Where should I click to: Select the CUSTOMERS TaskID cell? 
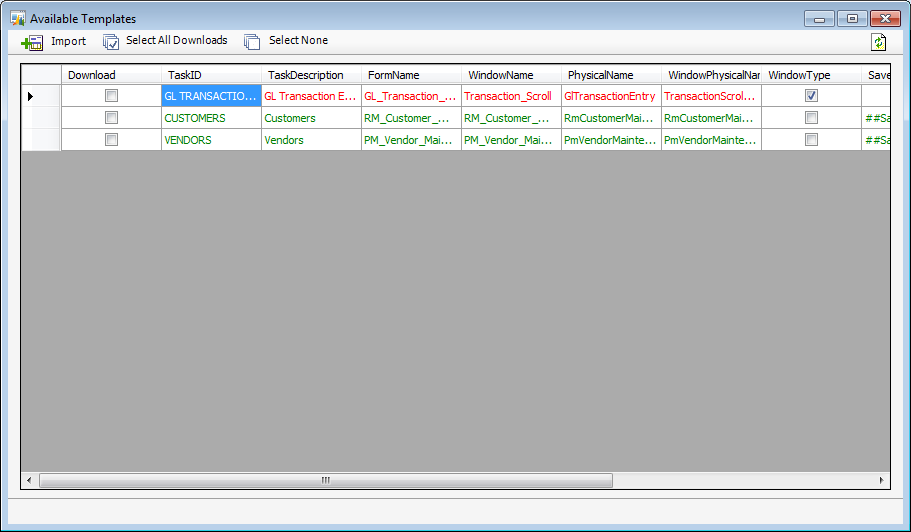pos(211,118)
